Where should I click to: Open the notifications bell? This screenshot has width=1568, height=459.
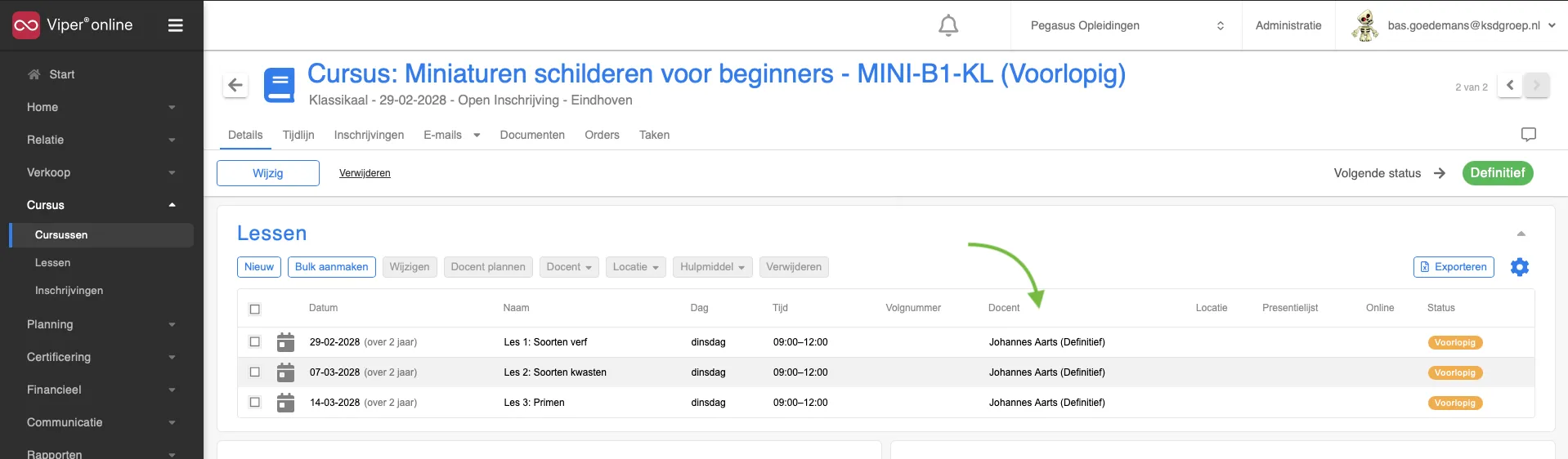[x=948, y=25]
